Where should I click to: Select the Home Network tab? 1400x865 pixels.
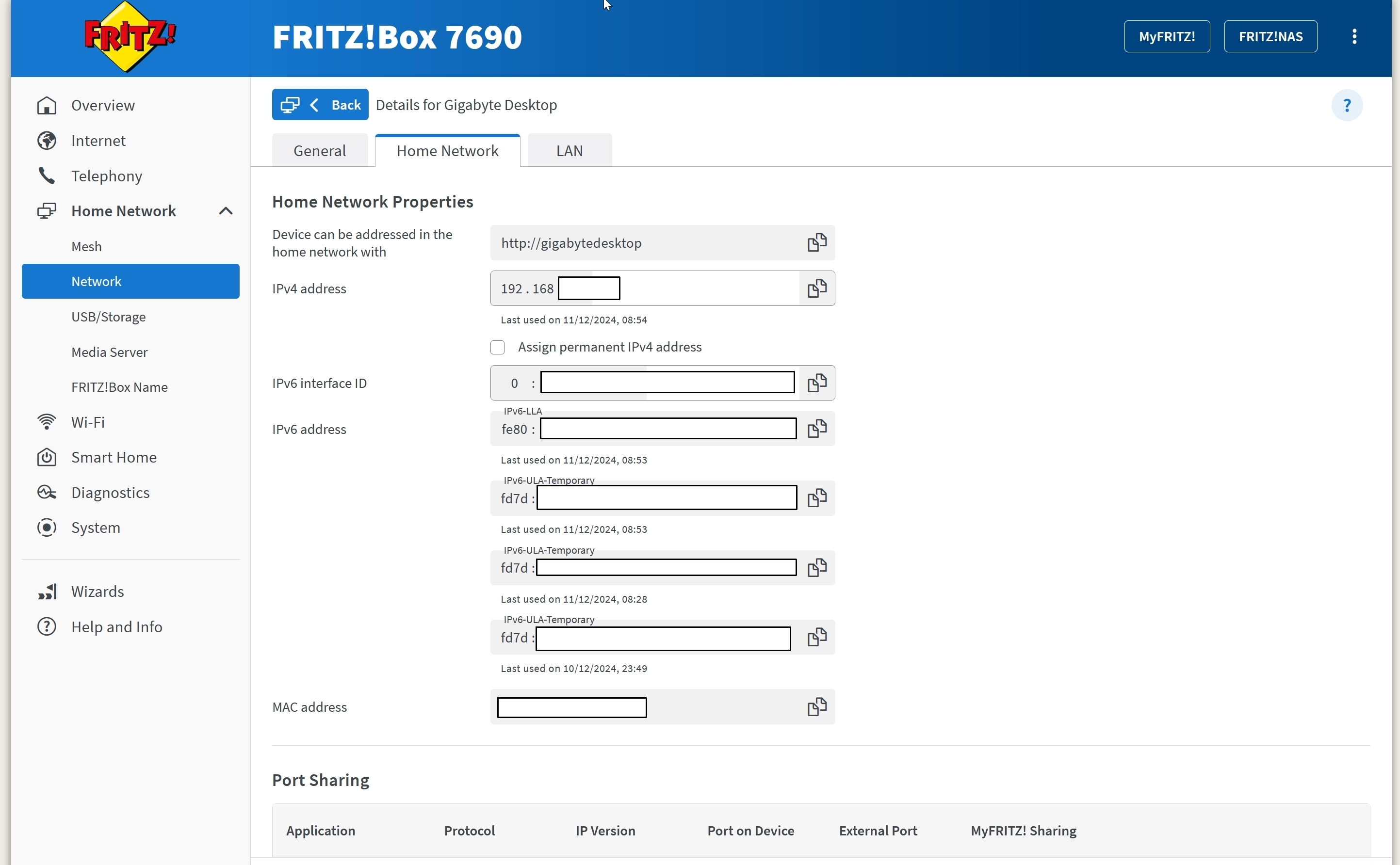[x=448, y=150]
